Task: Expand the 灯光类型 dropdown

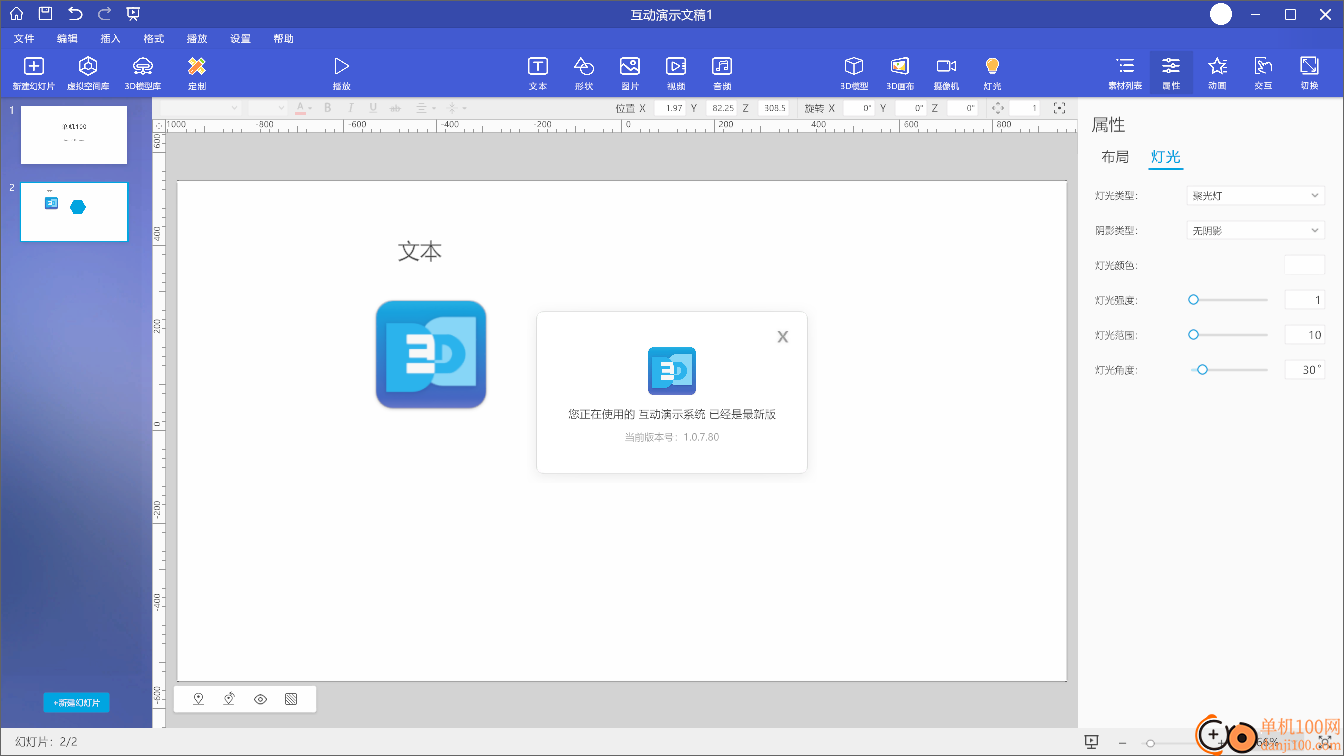Action: coord(1255,196)
